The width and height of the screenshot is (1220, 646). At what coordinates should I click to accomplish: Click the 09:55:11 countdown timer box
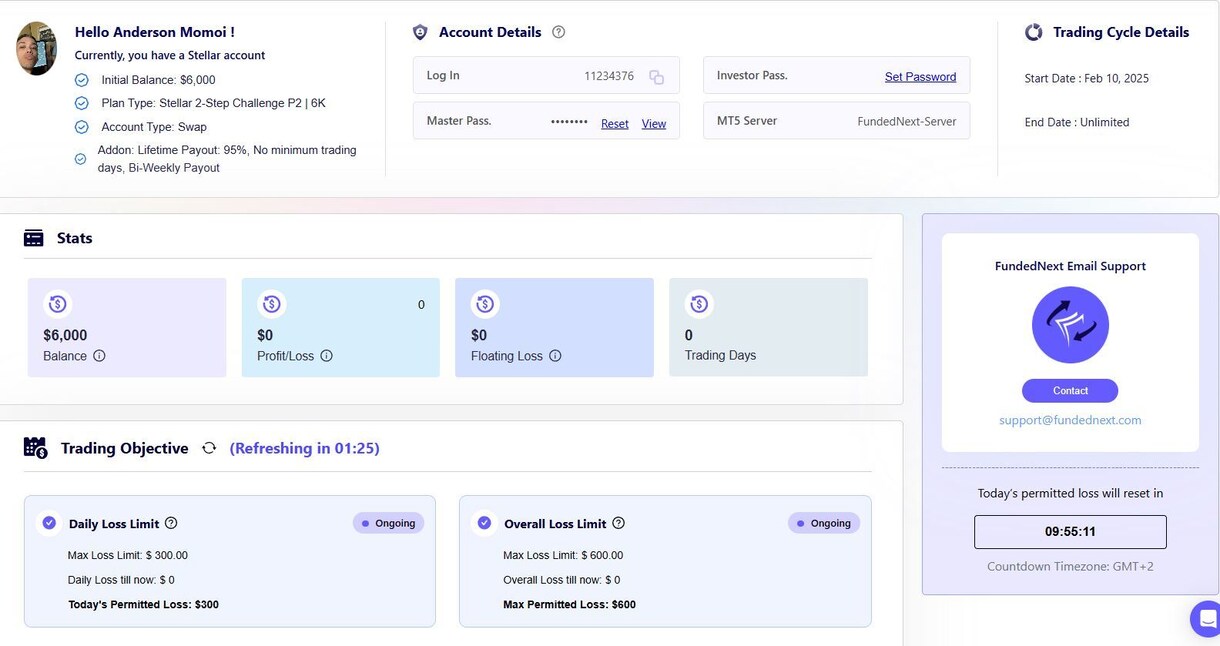1070,532
